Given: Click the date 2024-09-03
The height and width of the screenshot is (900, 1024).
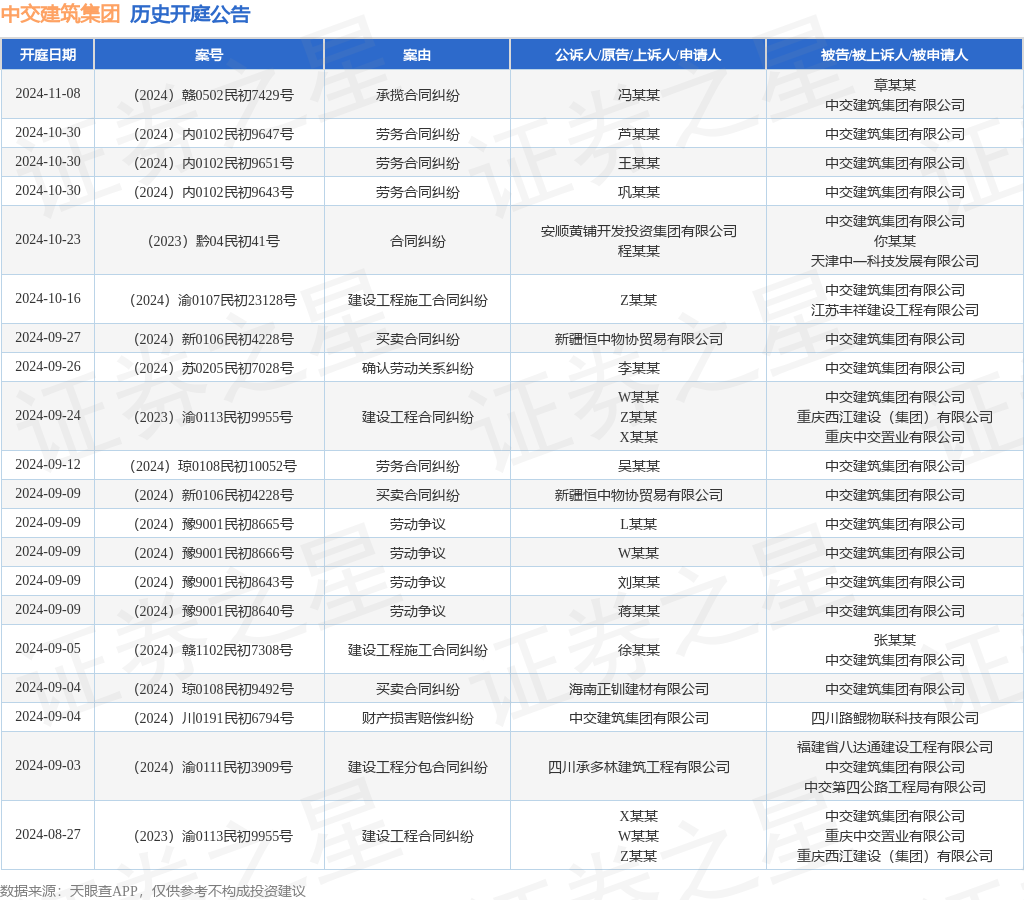Looking at the screenshot, I should pyautogui.click(x=48, y=765).
